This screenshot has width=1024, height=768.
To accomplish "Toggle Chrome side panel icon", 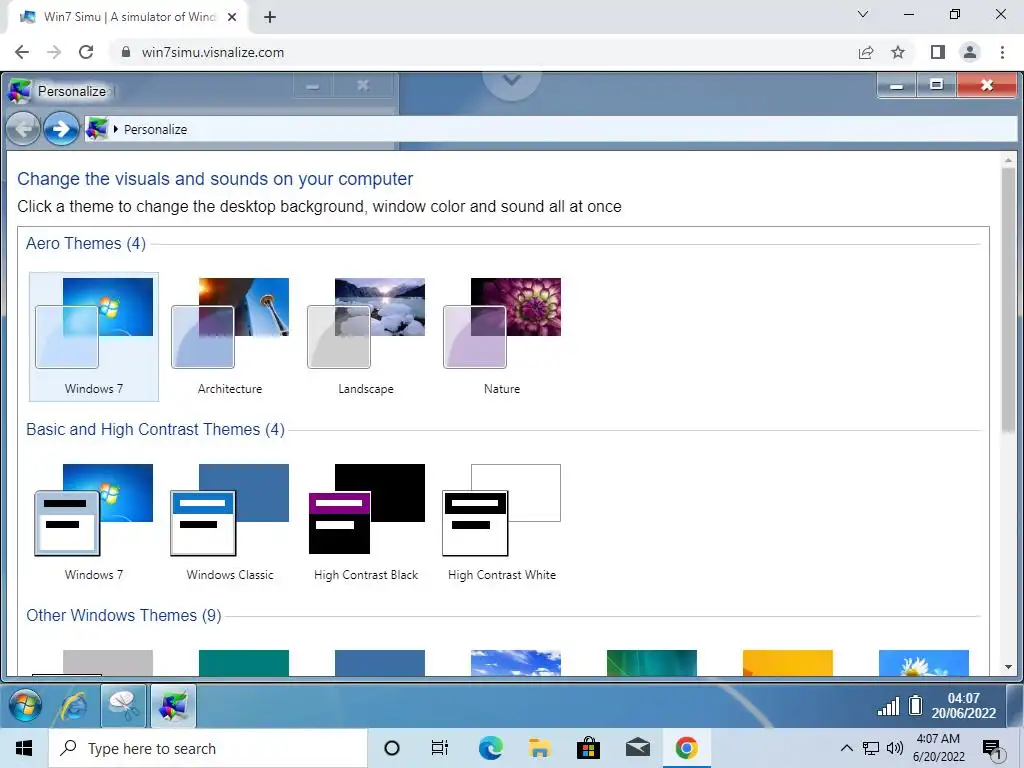I will pos(938,52).
